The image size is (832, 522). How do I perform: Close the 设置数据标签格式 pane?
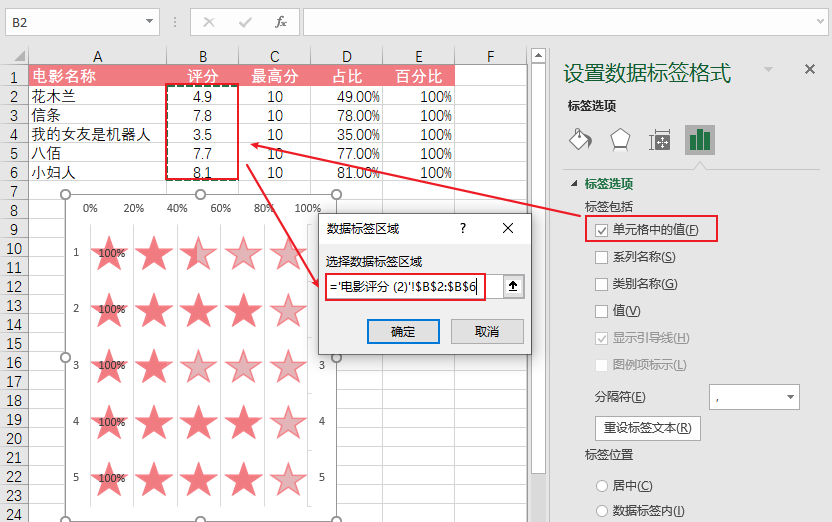point(810,69)
